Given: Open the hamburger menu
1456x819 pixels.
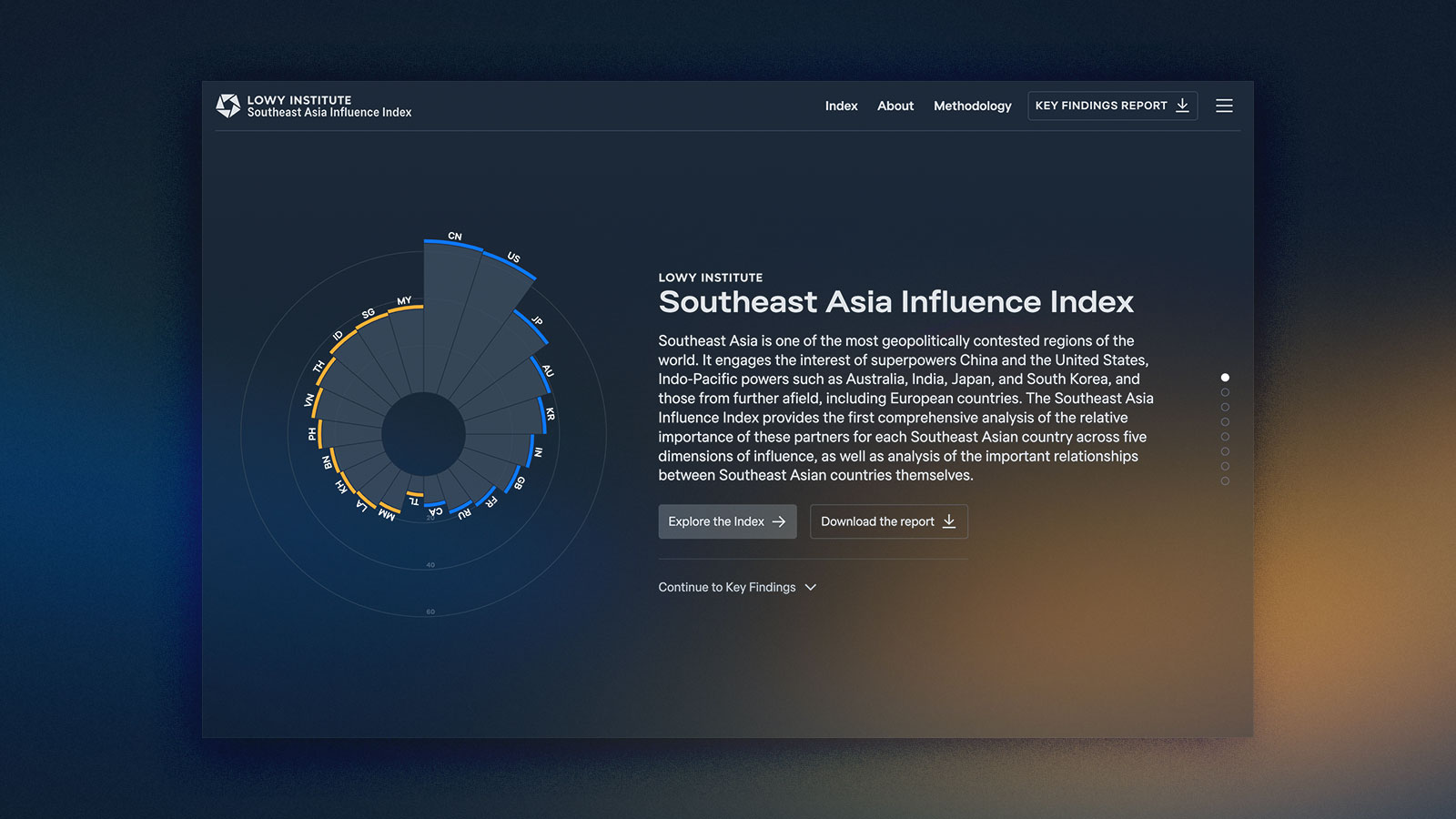Looking at the screenshot, I should (1224, 106).
